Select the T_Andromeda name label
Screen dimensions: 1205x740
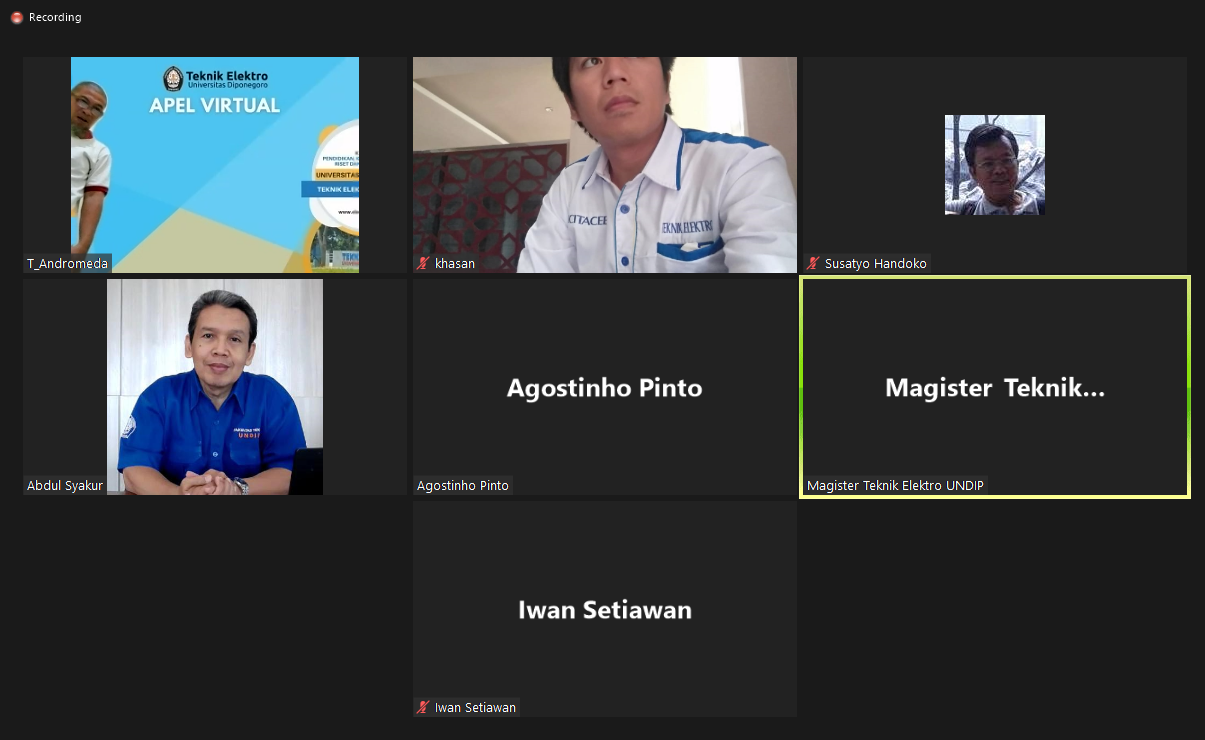(x=67, y=264)
